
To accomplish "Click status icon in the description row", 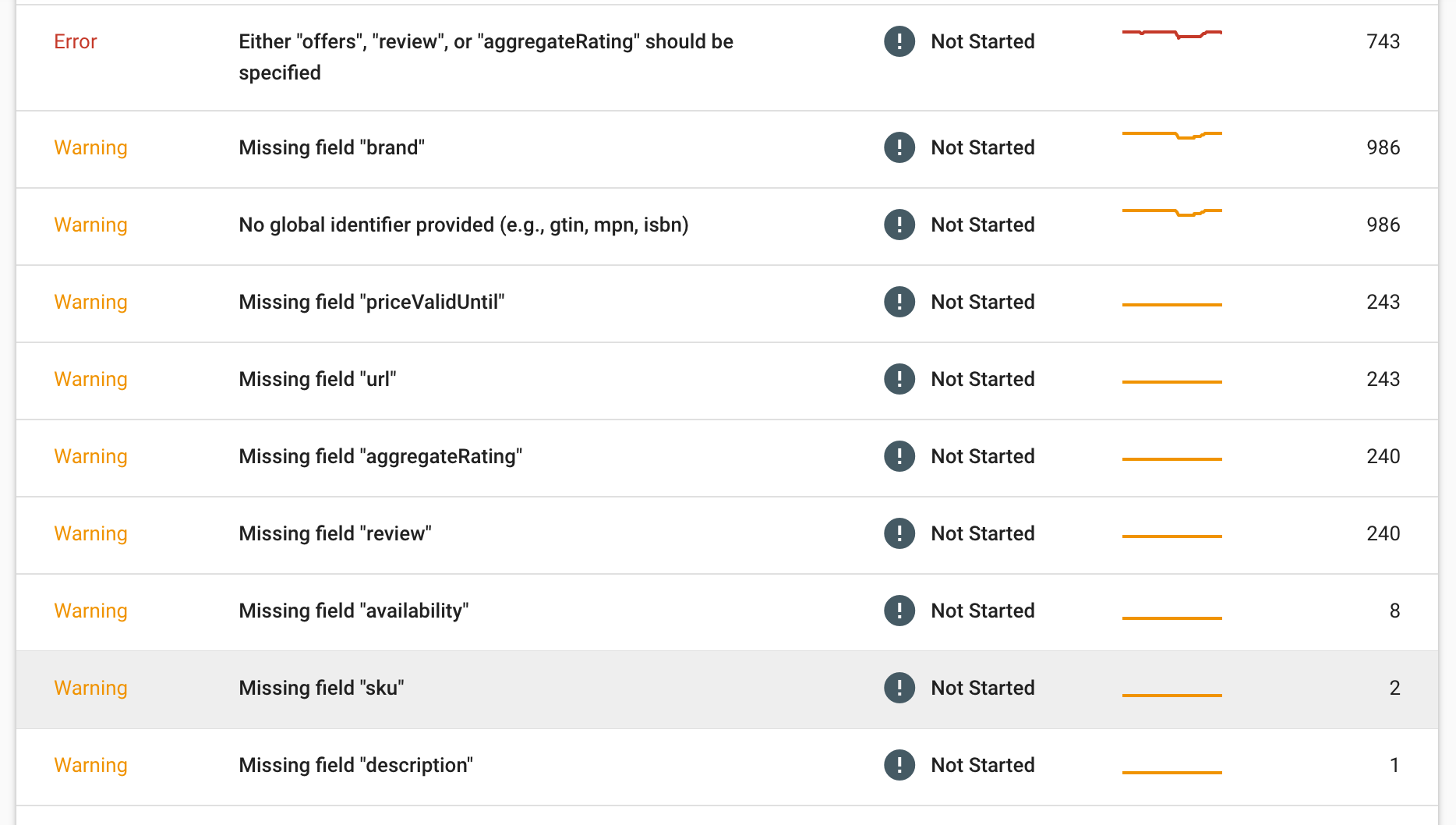I will pos(899,765).
